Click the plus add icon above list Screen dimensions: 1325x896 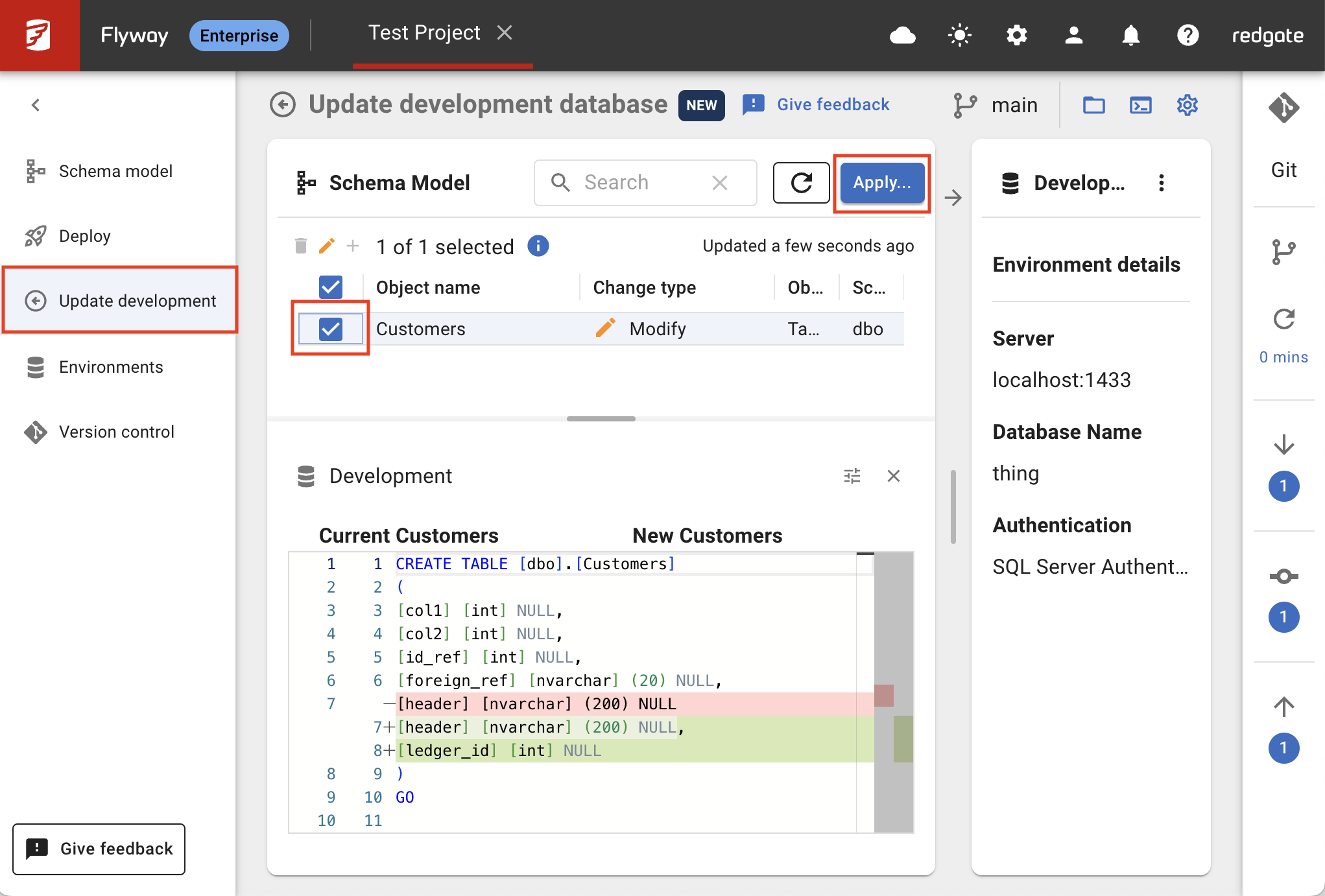[x=353, y=246]
